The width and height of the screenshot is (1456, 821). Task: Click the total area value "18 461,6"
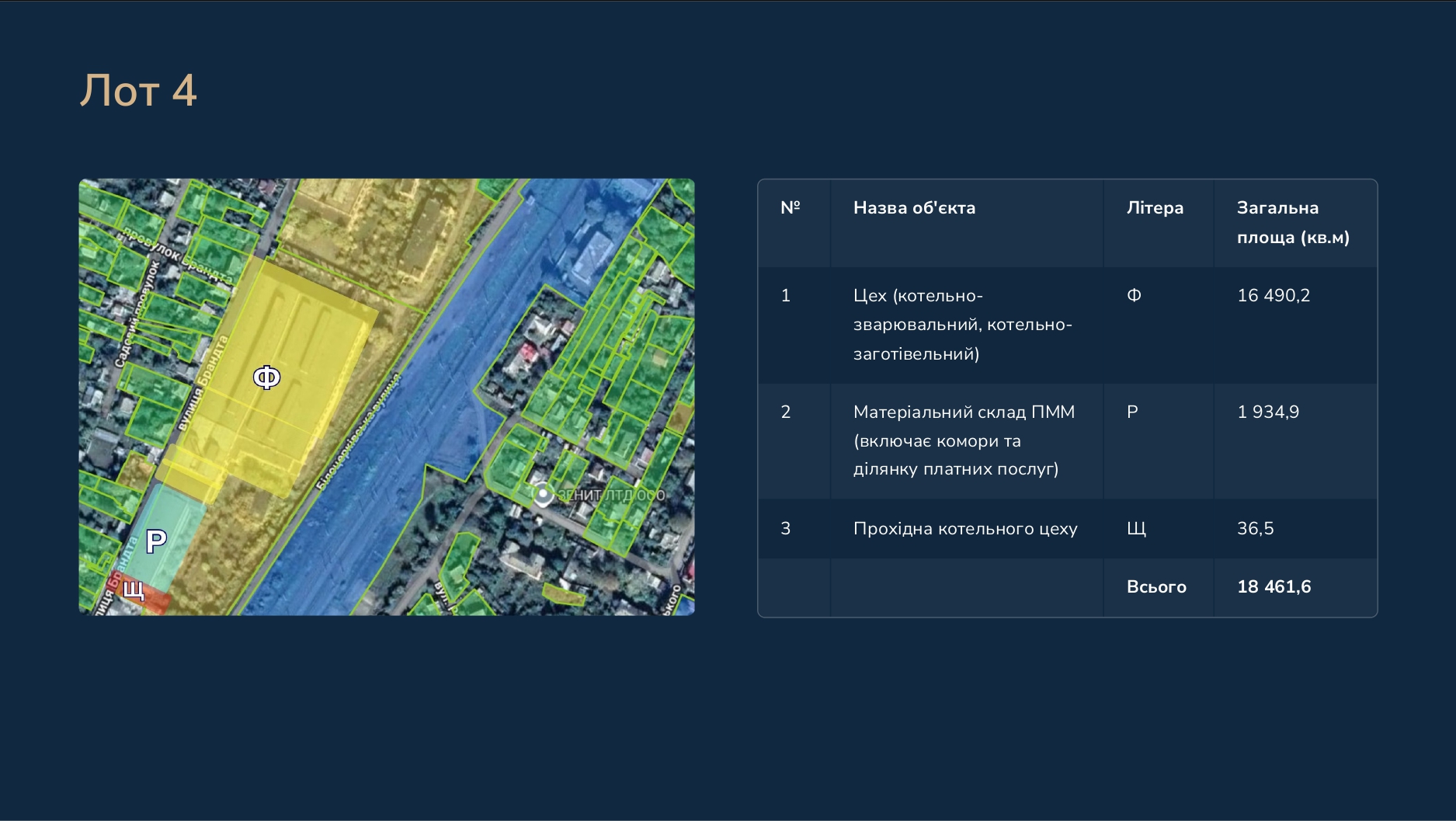pyautogui.click(x=1274, y=586)
